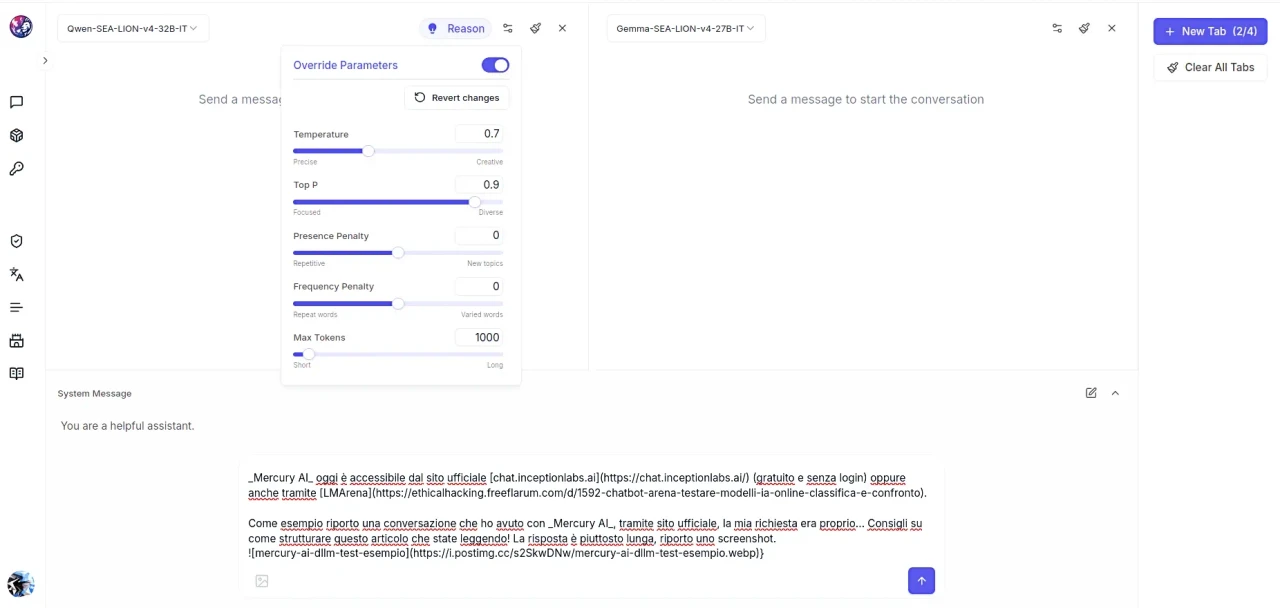Click the app logo at top left
The height and width of the screenshot is (608, 1280).
point(20,27)
